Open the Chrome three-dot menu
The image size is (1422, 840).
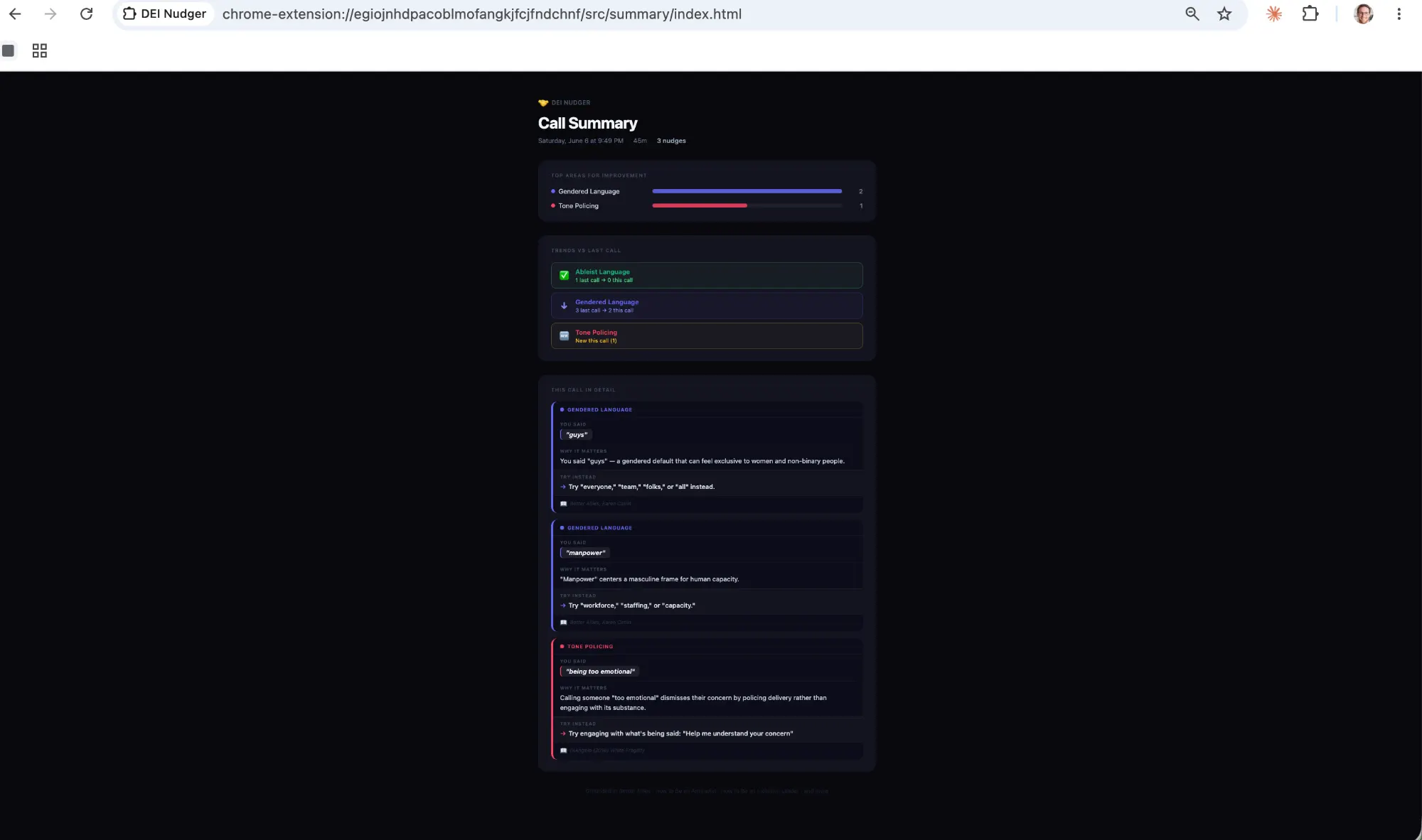click(1399, 14)
